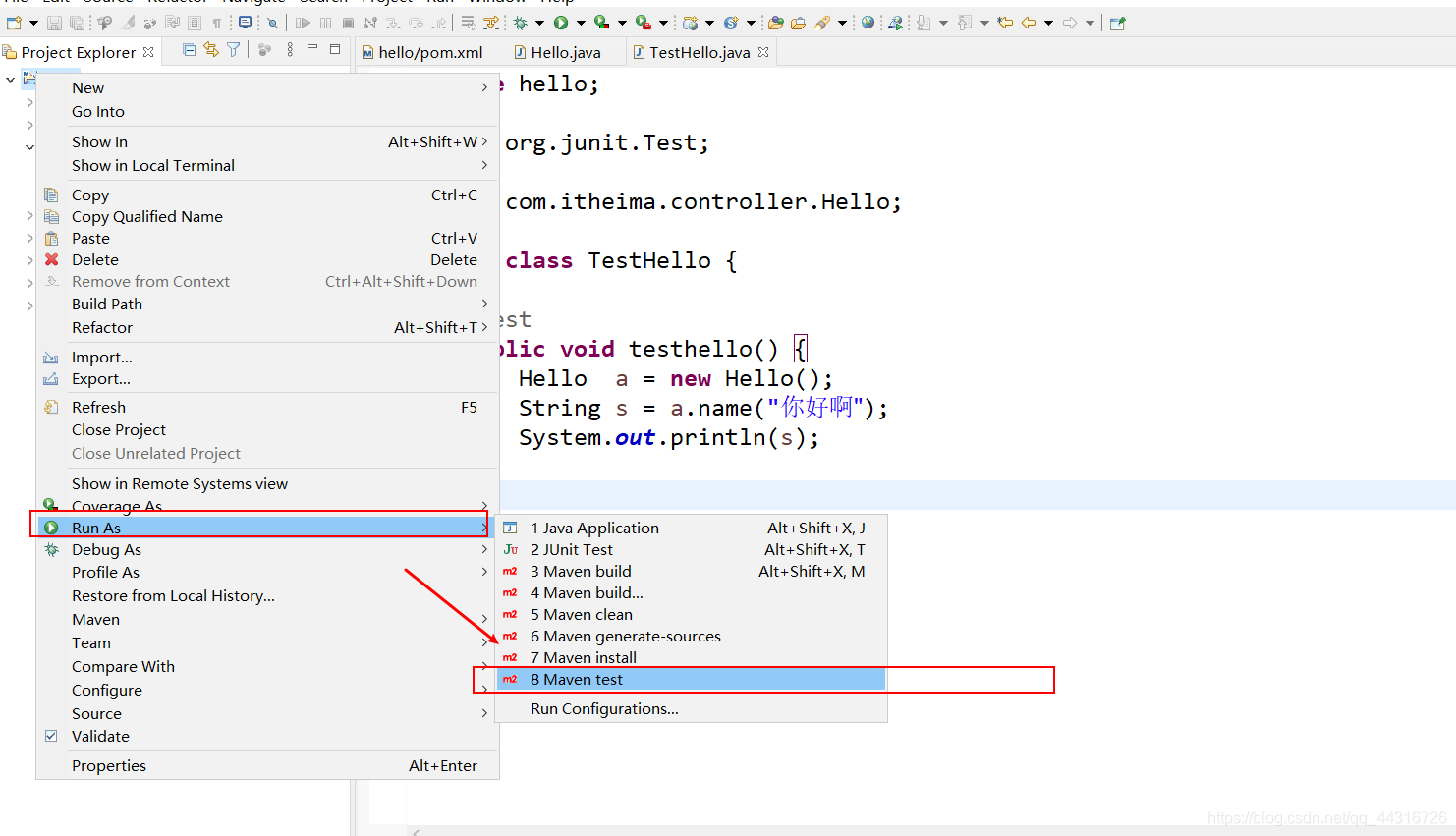This screenshot has width=1456, height=836.
Task: Click the New wizard toolbar icon
Action: click(x=14, y=23)
